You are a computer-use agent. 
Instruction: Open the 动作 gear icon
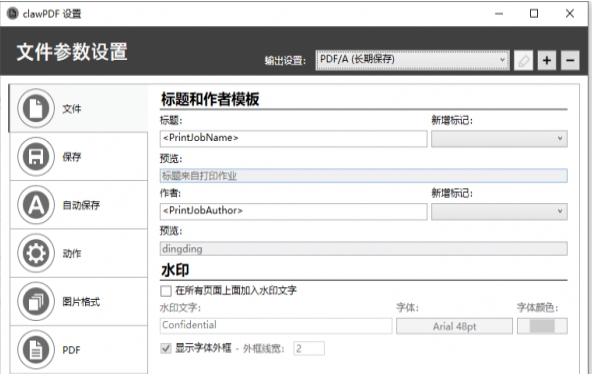click(36, 253)
